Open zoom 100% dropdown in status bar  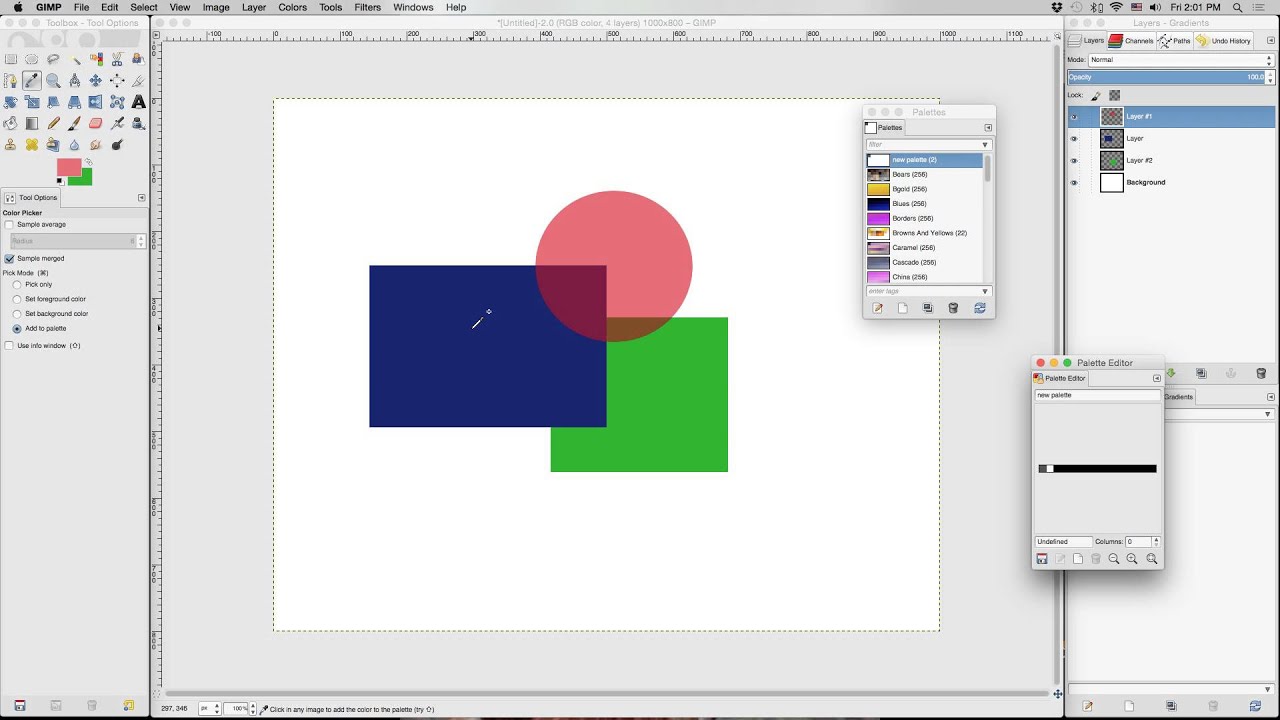(x=239, y=709)
